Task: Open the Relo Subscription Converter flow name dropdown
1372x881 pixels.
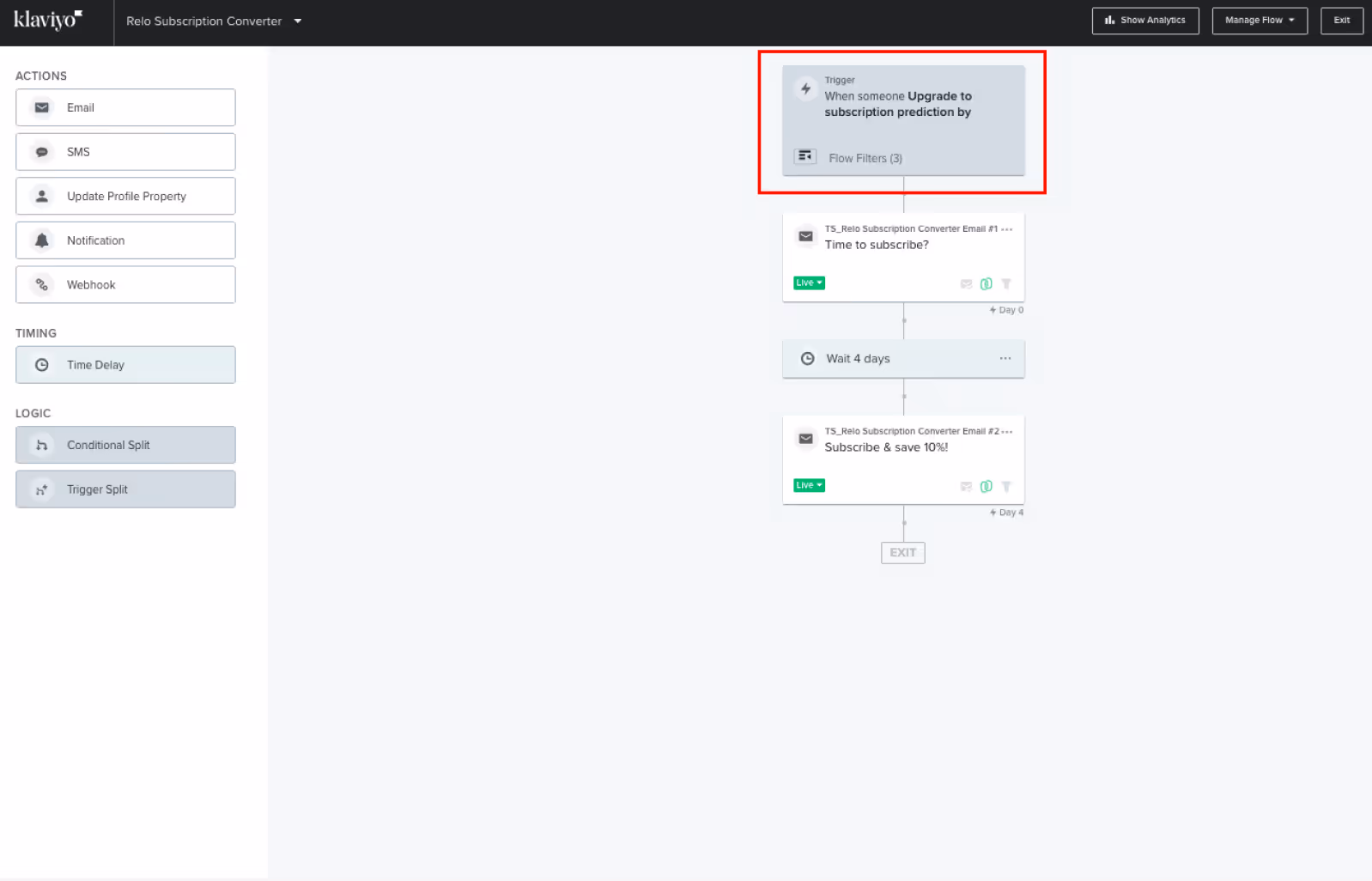Action: pos(214,21)
